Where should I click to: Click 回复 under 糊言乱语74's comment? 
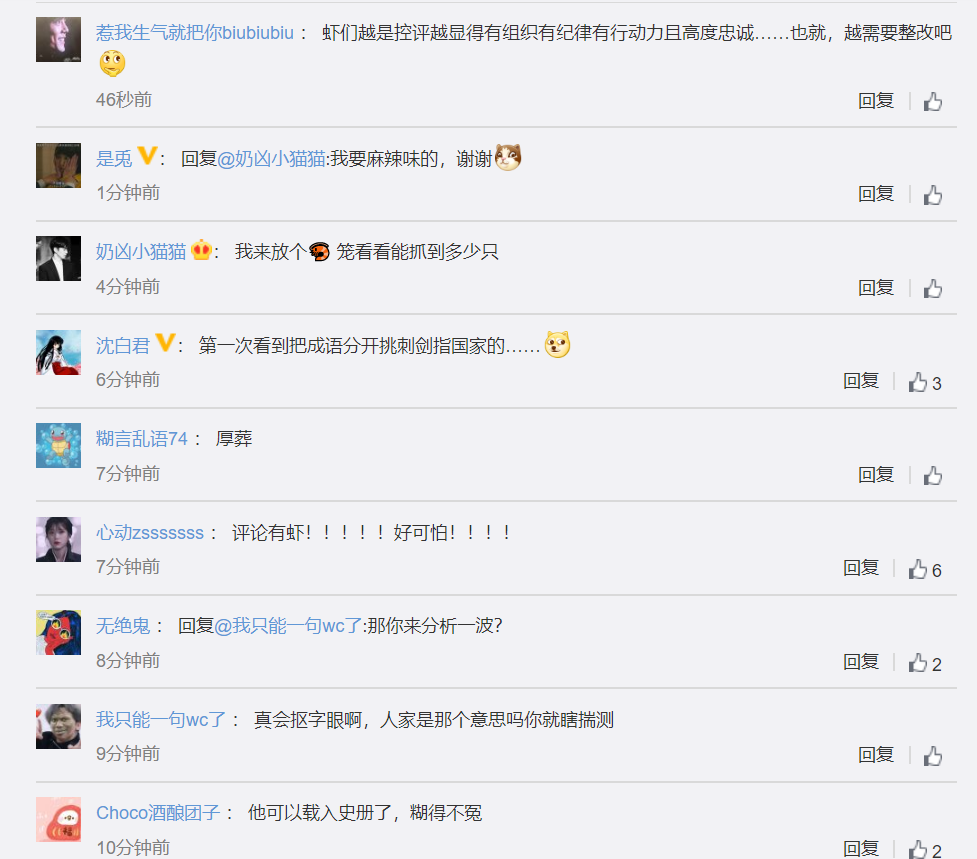point(876,475)
